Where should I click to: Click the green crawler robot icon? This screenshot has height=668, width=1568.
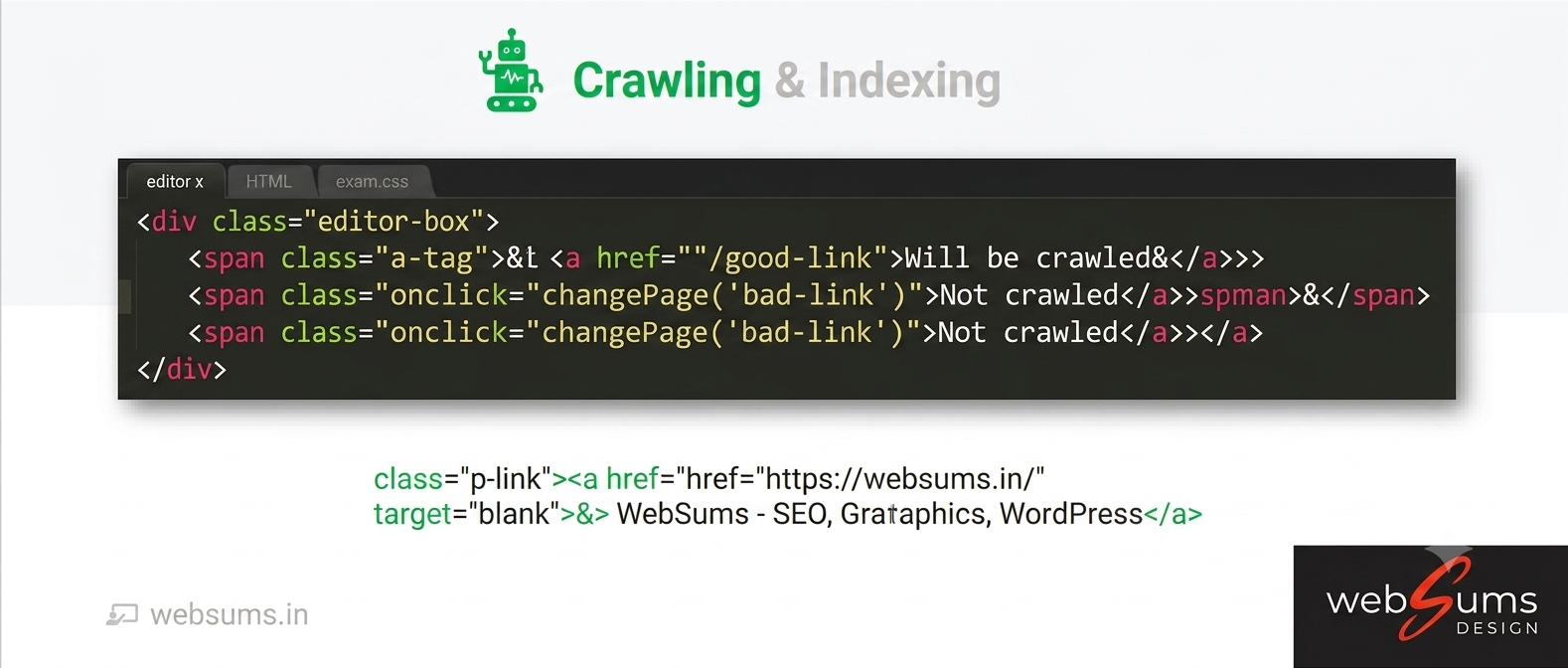click(x=511, y=70)
